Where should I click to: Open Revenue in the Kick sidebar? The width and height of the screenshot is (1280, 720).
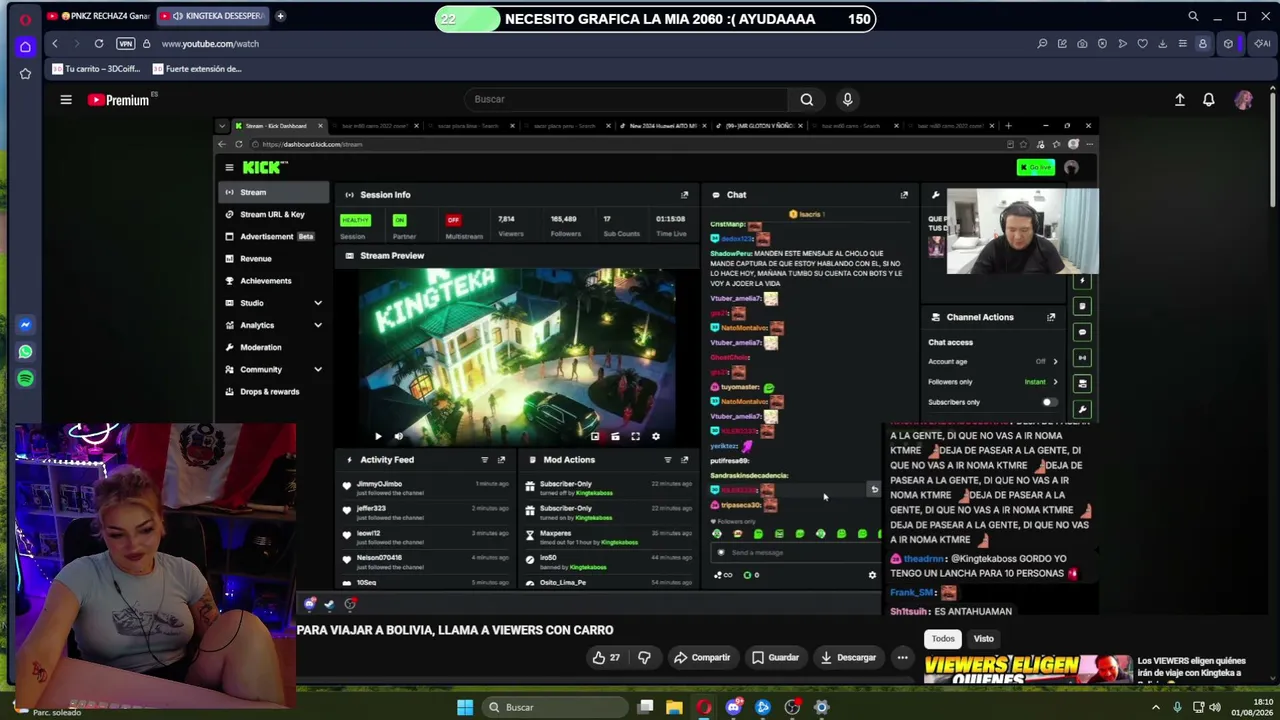click(274, 258)
